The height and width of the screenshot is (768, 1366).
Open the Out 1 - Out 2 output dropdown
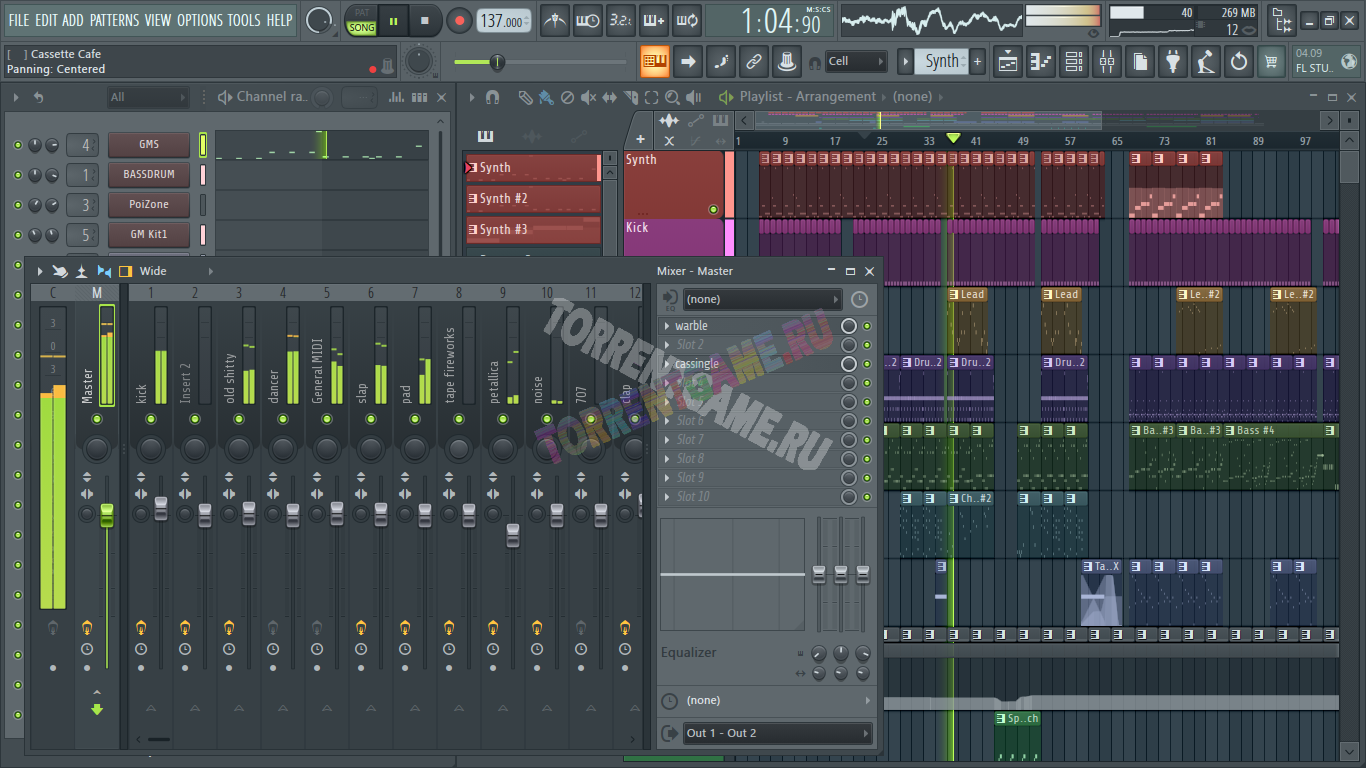click(776, 734)
